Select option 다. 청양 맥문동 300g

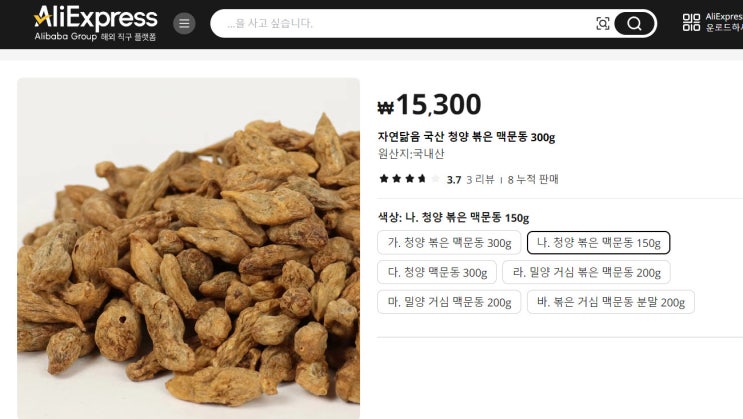click(x=437, y=272)
